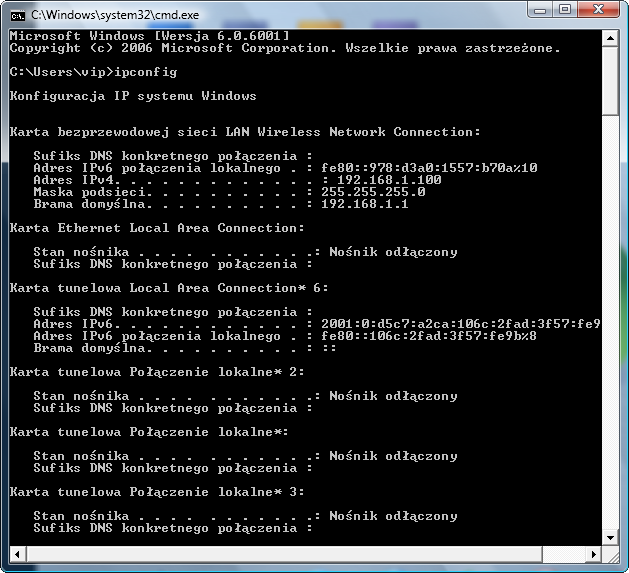Click the IPv6 address starting with 2001:0:d5c7
Image resolution: width=629 pixels, height=573 pixels.
coord(460,324)
